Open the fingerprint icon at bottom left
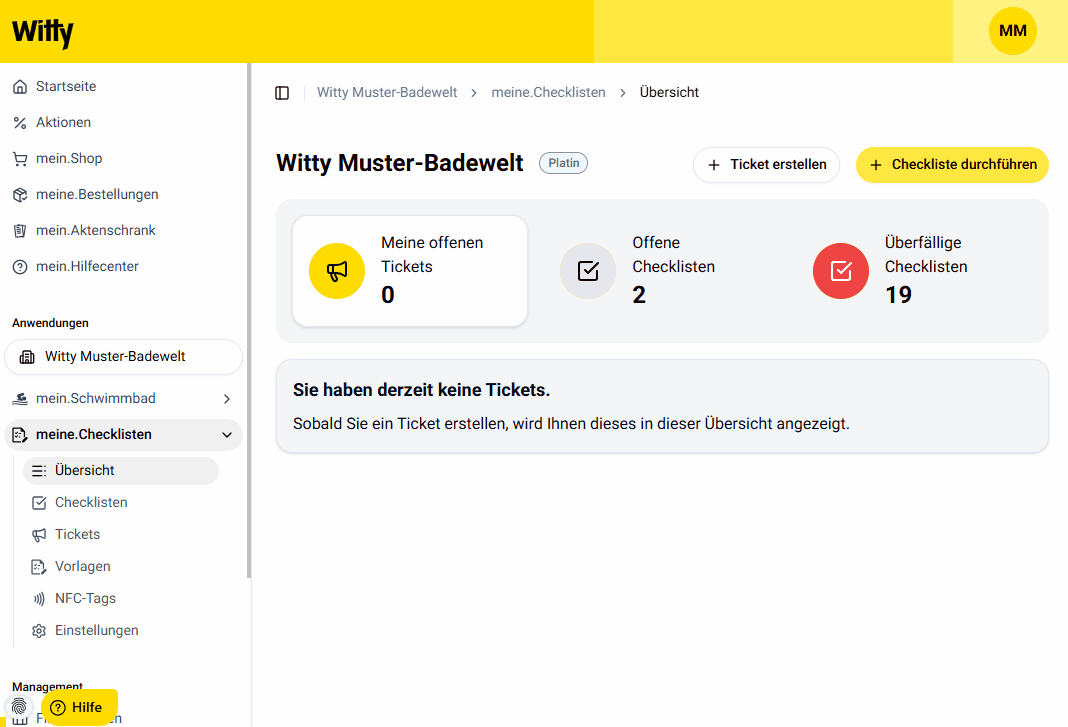Image resolution: width=1068 pixels, height=727 pixels. click(x=19, y=707)
